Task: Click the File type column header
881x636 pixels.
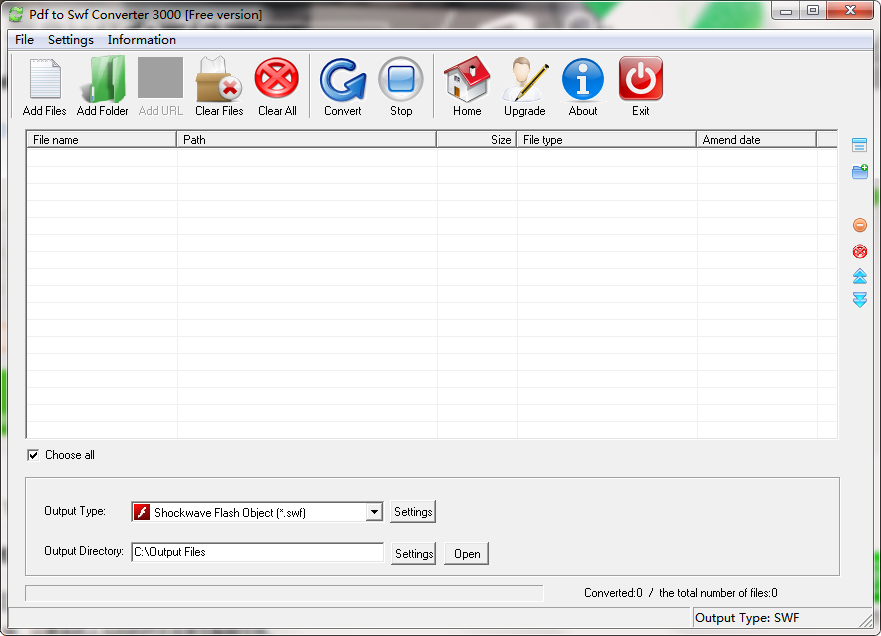Action: (607, 139)
